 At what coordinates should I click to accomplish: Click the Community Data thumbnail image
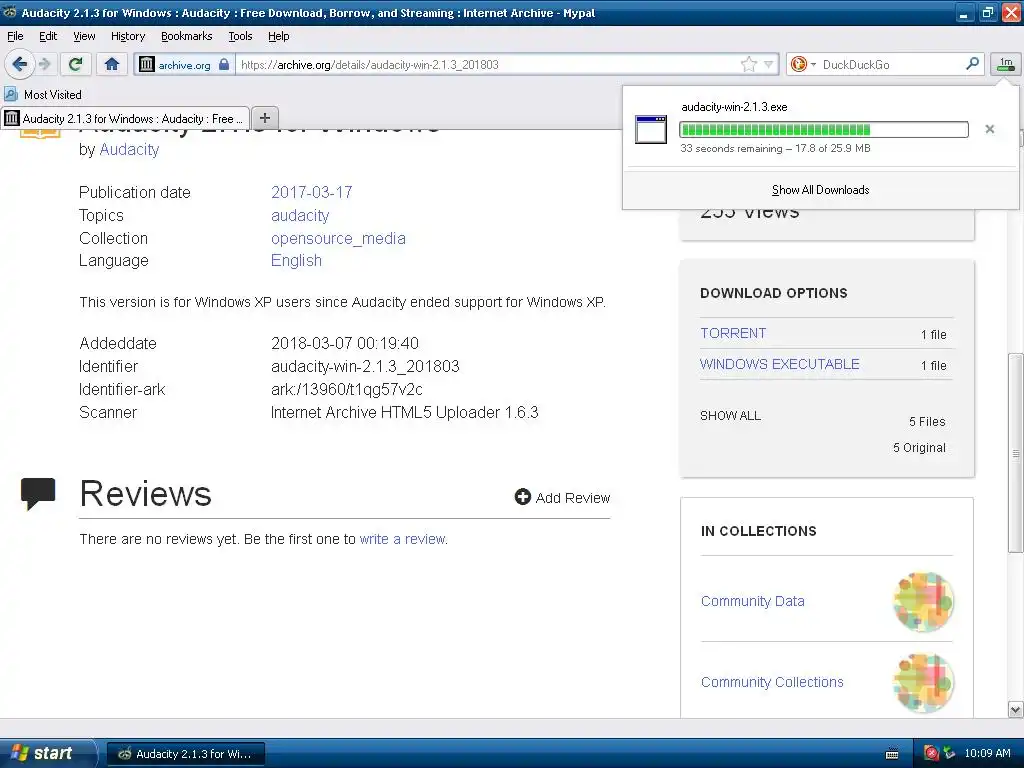pos(923,601)
